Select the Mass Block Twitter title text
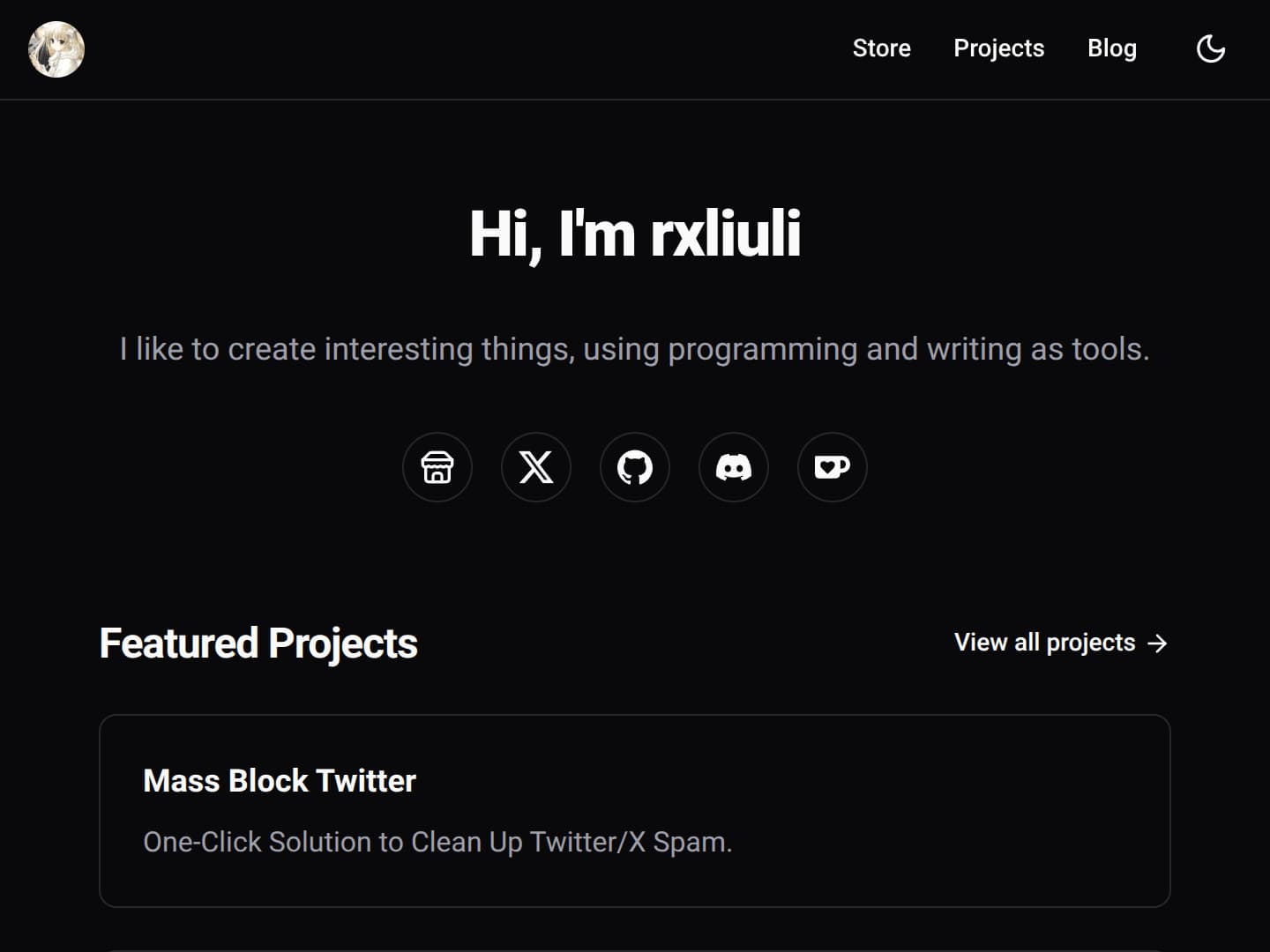1270x952 pixels. tap(280, 781)
